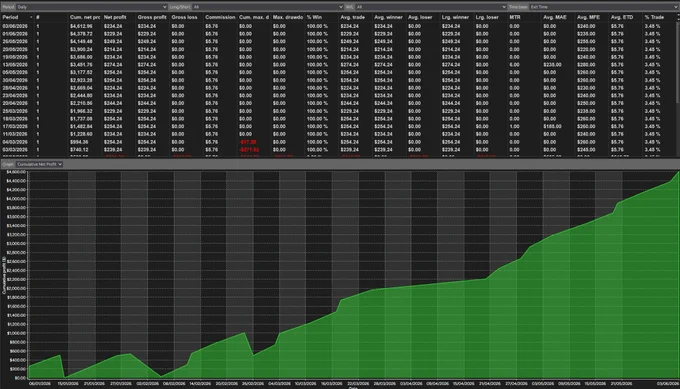Click the sort arrow in Period column header
Viewport: 680px width, 389px height.
point(31,17)
